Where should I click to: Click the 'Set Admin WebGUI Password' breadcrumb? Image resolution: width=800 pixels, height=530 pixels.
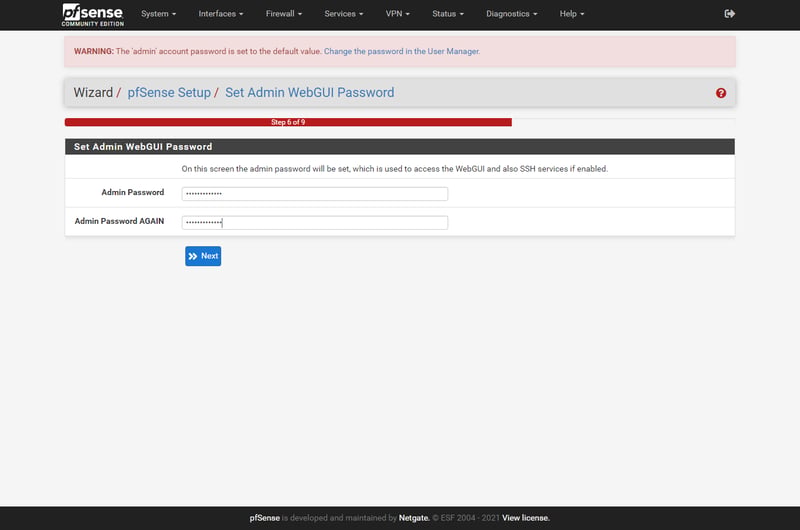(309, 93)
